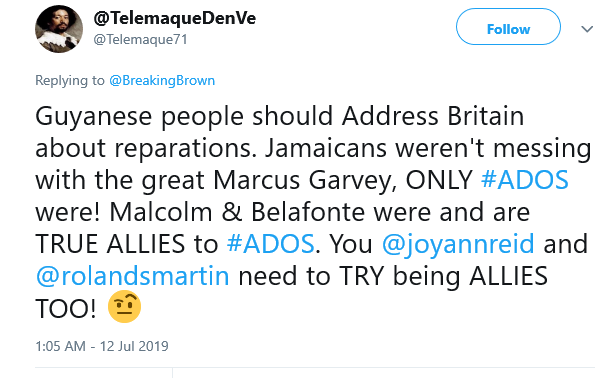Click the #ADOS hashtag after ONLY
Viewport: 610px width, 378px height.
click(x=524, y=180)
